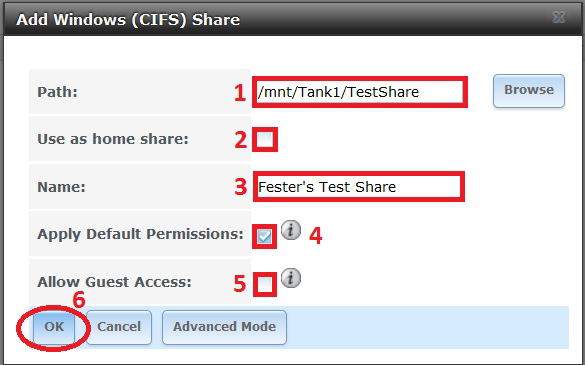
Task: Confirm the share with OK
Action: 54,327
